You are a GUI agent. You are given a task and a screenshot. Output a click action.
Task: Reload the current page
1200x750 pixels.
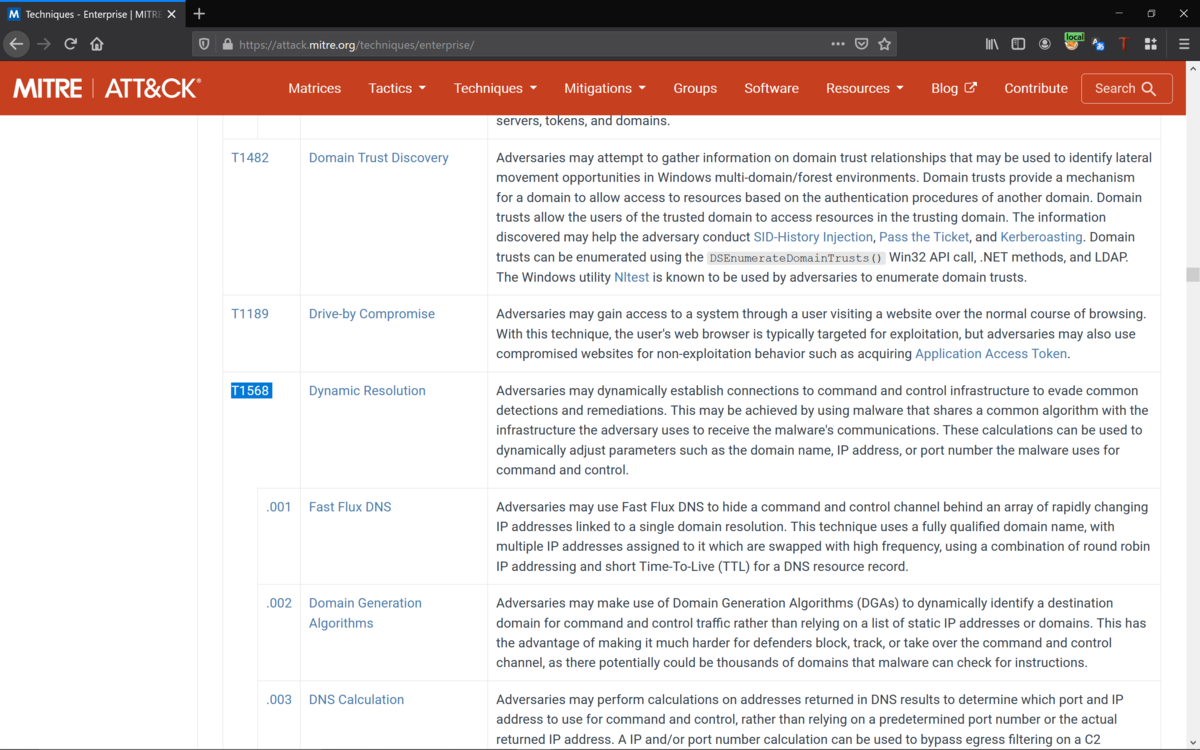click(70, 44)
